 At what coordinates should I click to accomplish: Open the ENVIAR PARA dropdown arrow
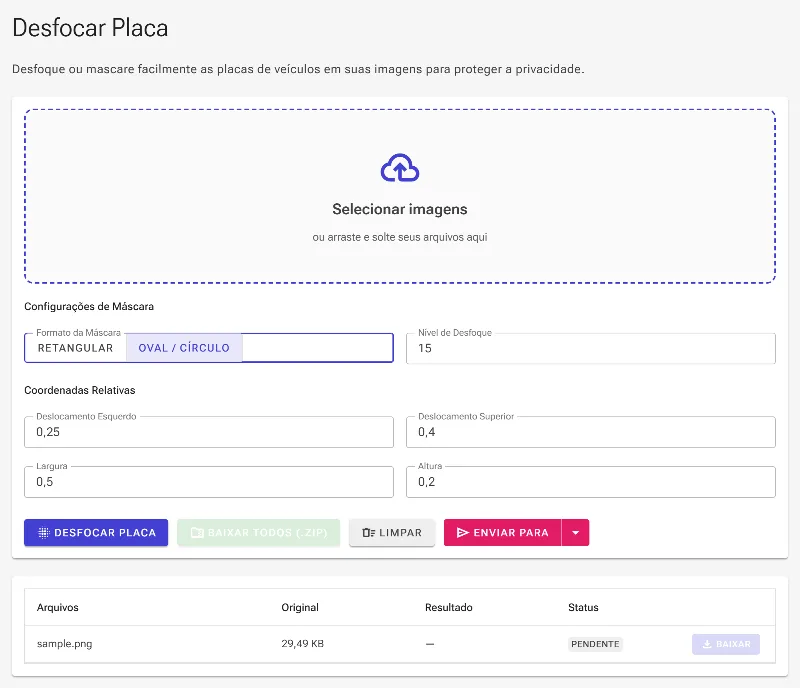(576, 533)
